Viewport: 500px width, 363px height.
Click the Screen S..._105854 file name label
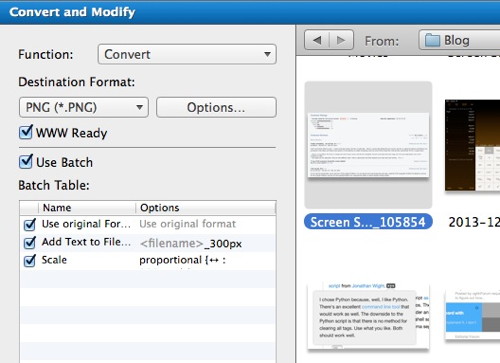click(x=368, y=222)
